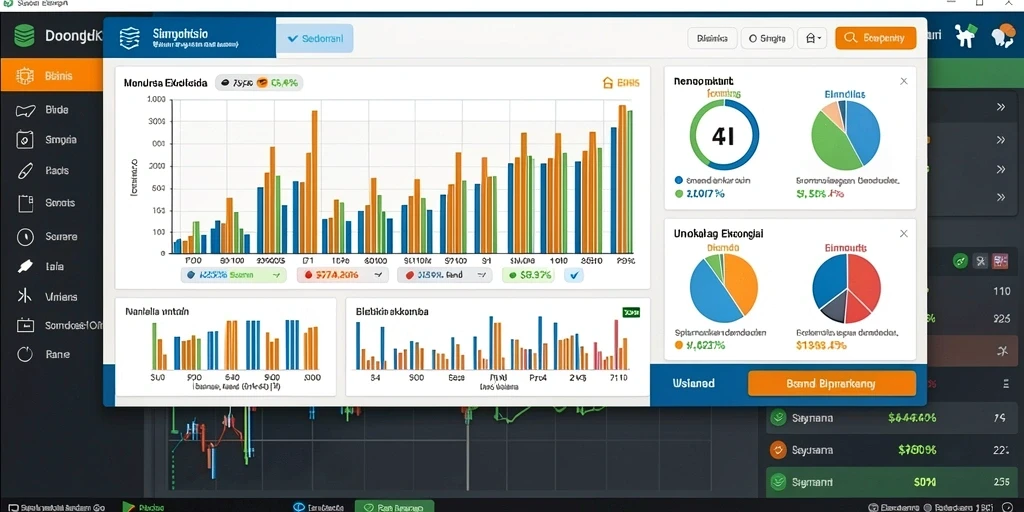Click the orange legend swatch above main chart
Viewport: 1024px width, 512px height.
tap(262, 83)
